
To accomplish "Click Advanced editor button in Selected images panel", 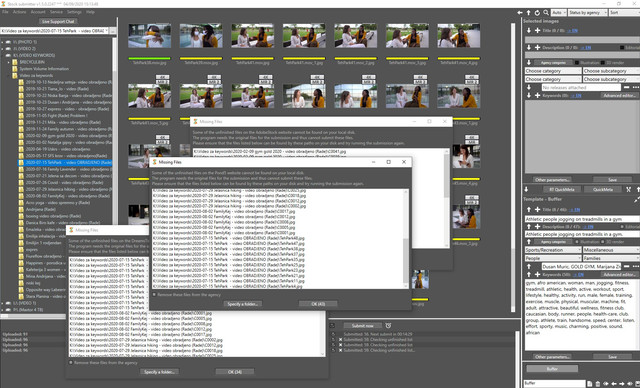I will pyautogui.click(x=620, y=95).
